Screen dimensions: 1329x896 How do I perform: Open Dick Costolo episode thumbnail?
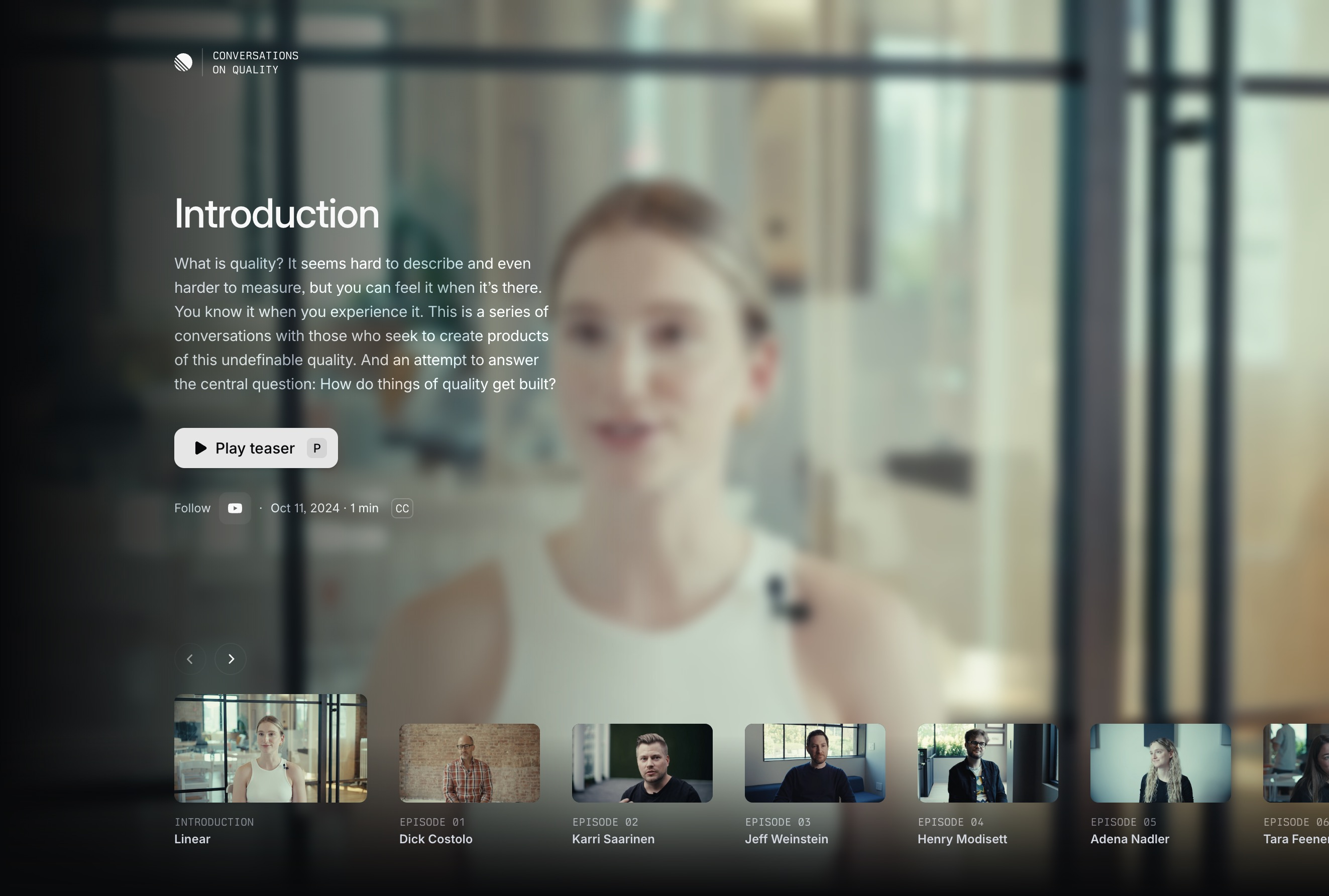[x=469, y=763]
